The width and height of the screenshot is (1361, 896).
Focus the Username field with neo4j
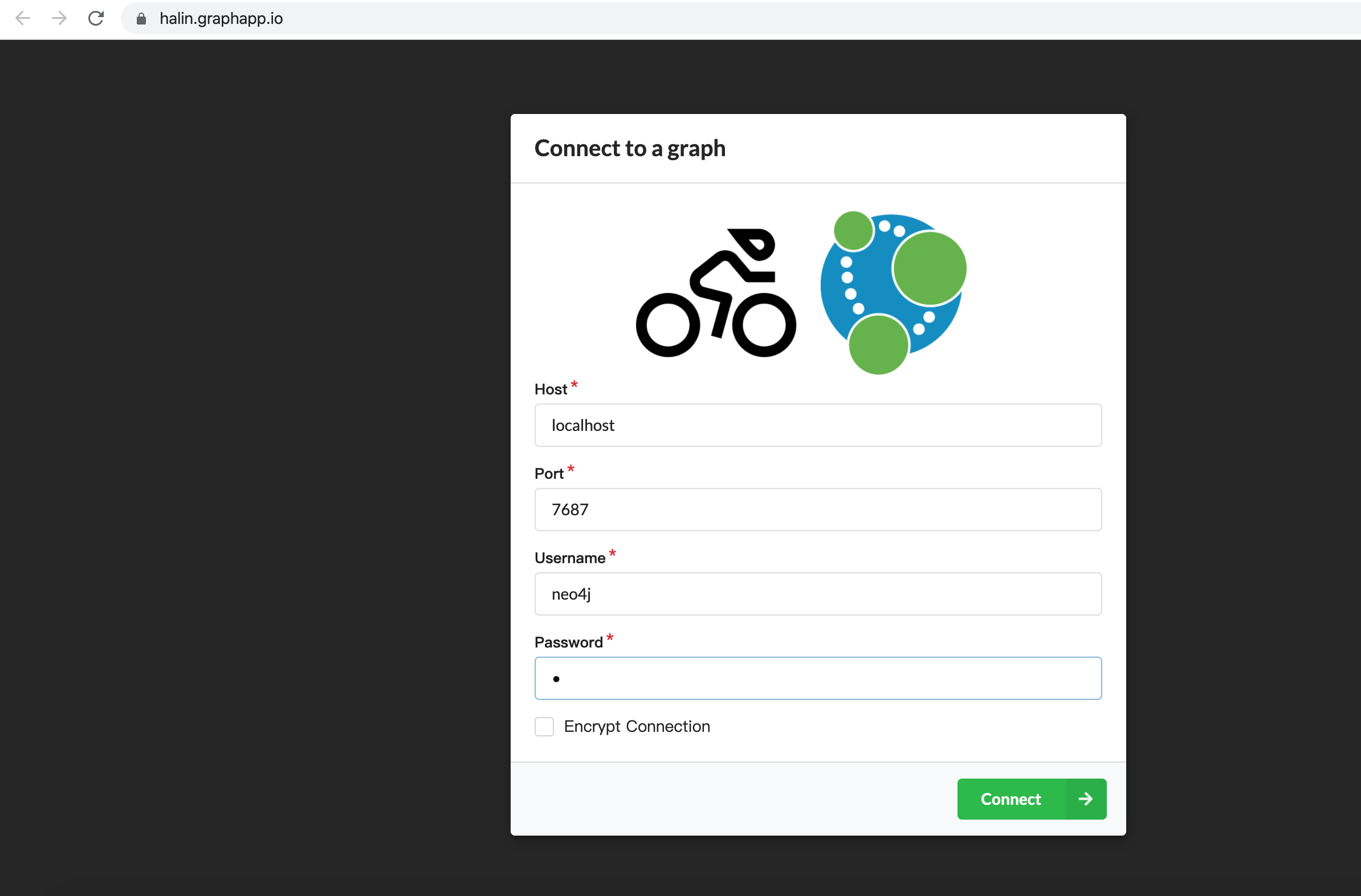pyautogui.click(x=818, y=594)
